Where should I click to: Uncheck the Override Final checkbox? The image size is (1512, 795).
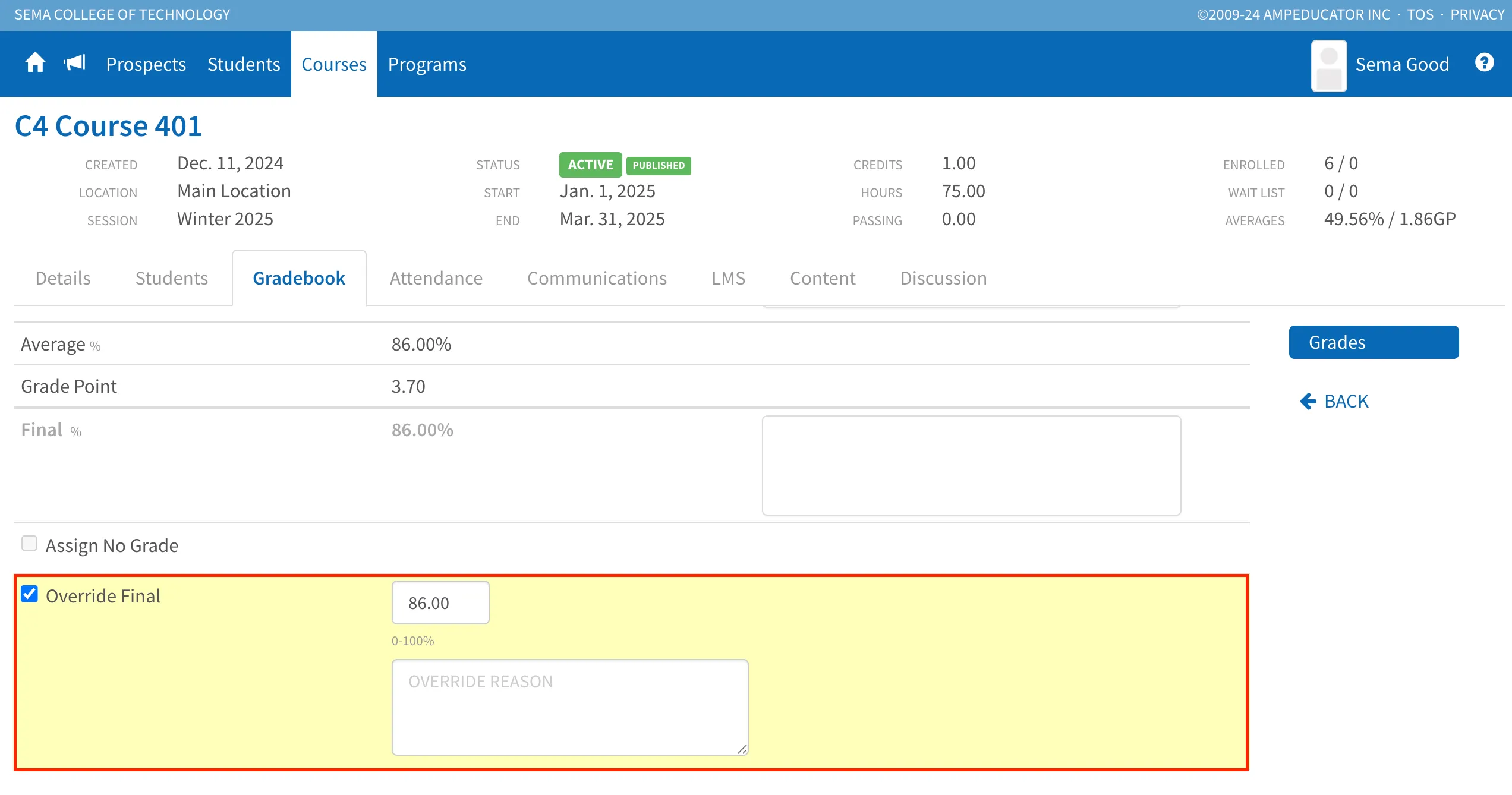point(29,594)
